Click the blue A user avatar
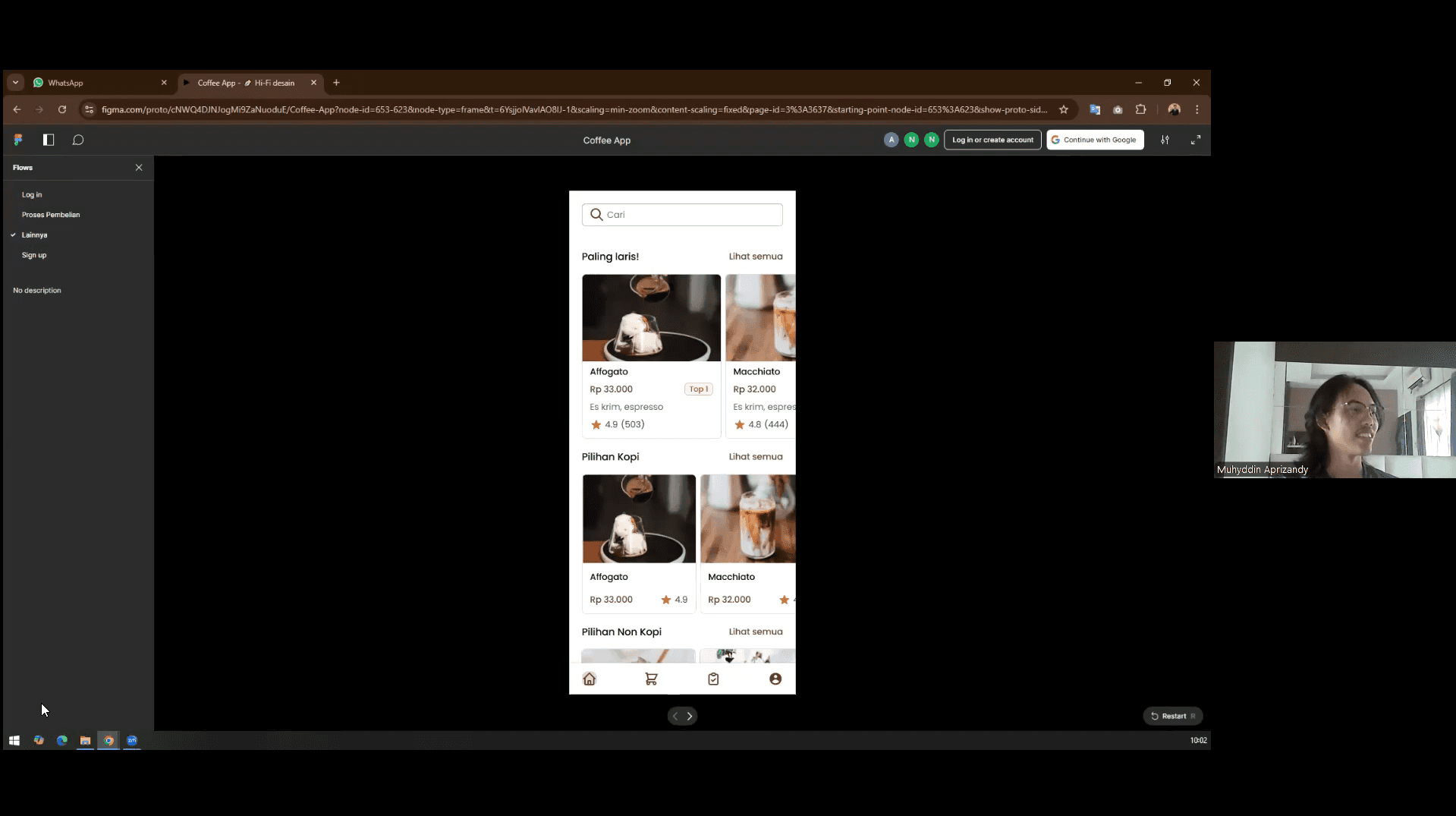1456x816 pixels. (x=891, y=140)
